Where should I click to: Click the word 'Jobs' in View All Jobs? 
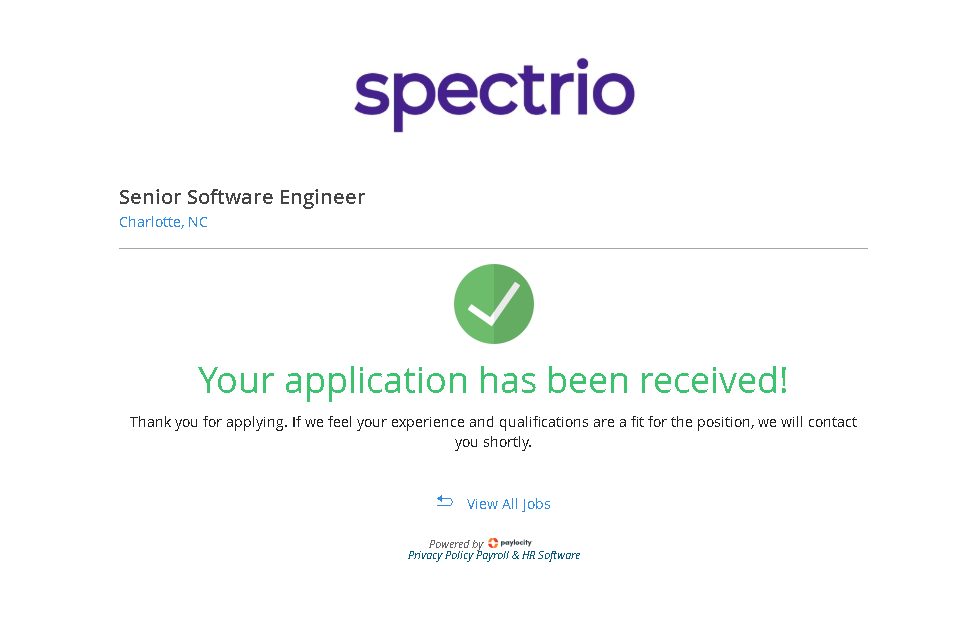(x=536, y=504)
